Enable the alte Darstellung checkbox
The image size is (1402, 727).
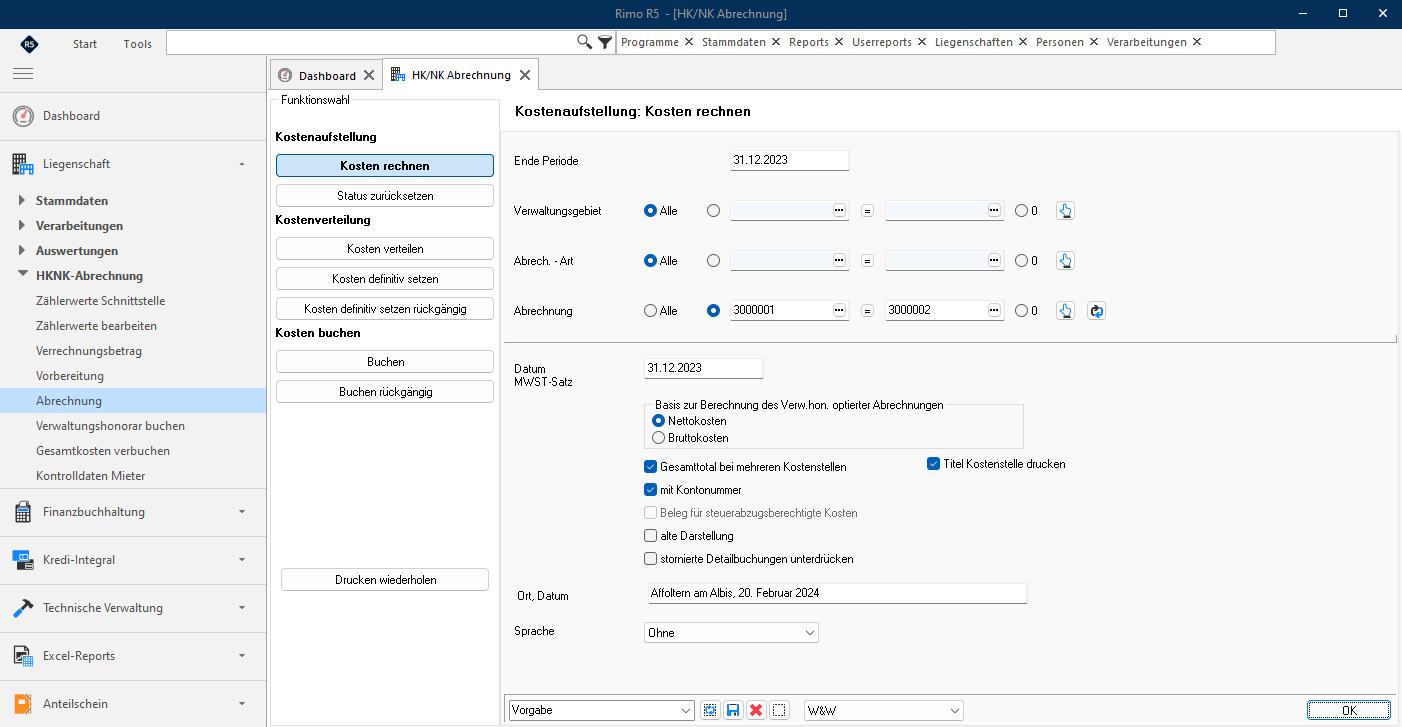click(x=651, y=536)
